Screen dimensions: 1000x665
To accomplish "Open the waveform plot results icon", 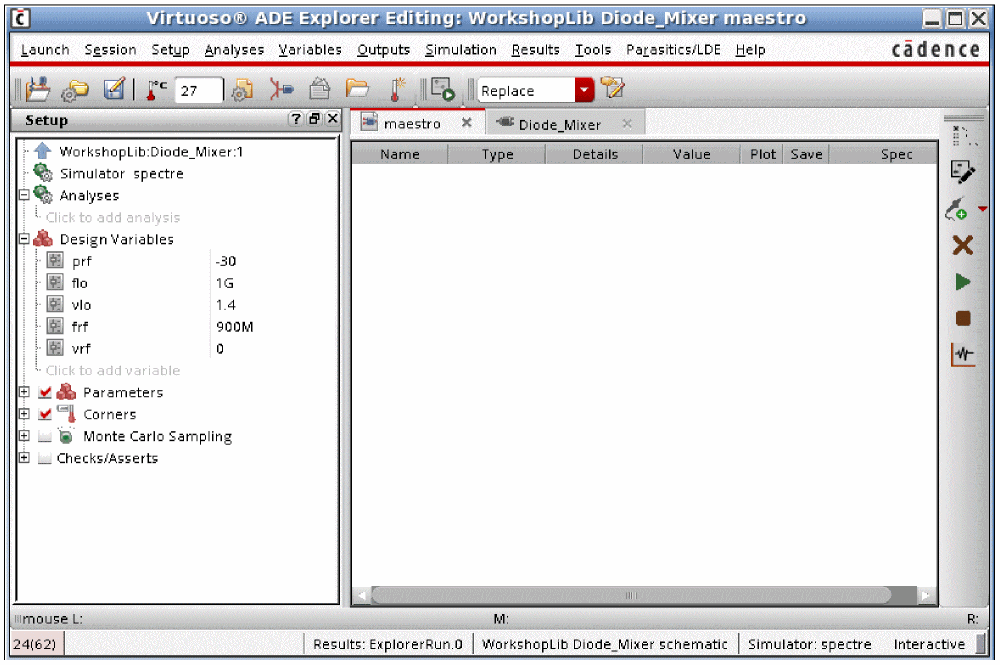I will click(x=963, y=355).
